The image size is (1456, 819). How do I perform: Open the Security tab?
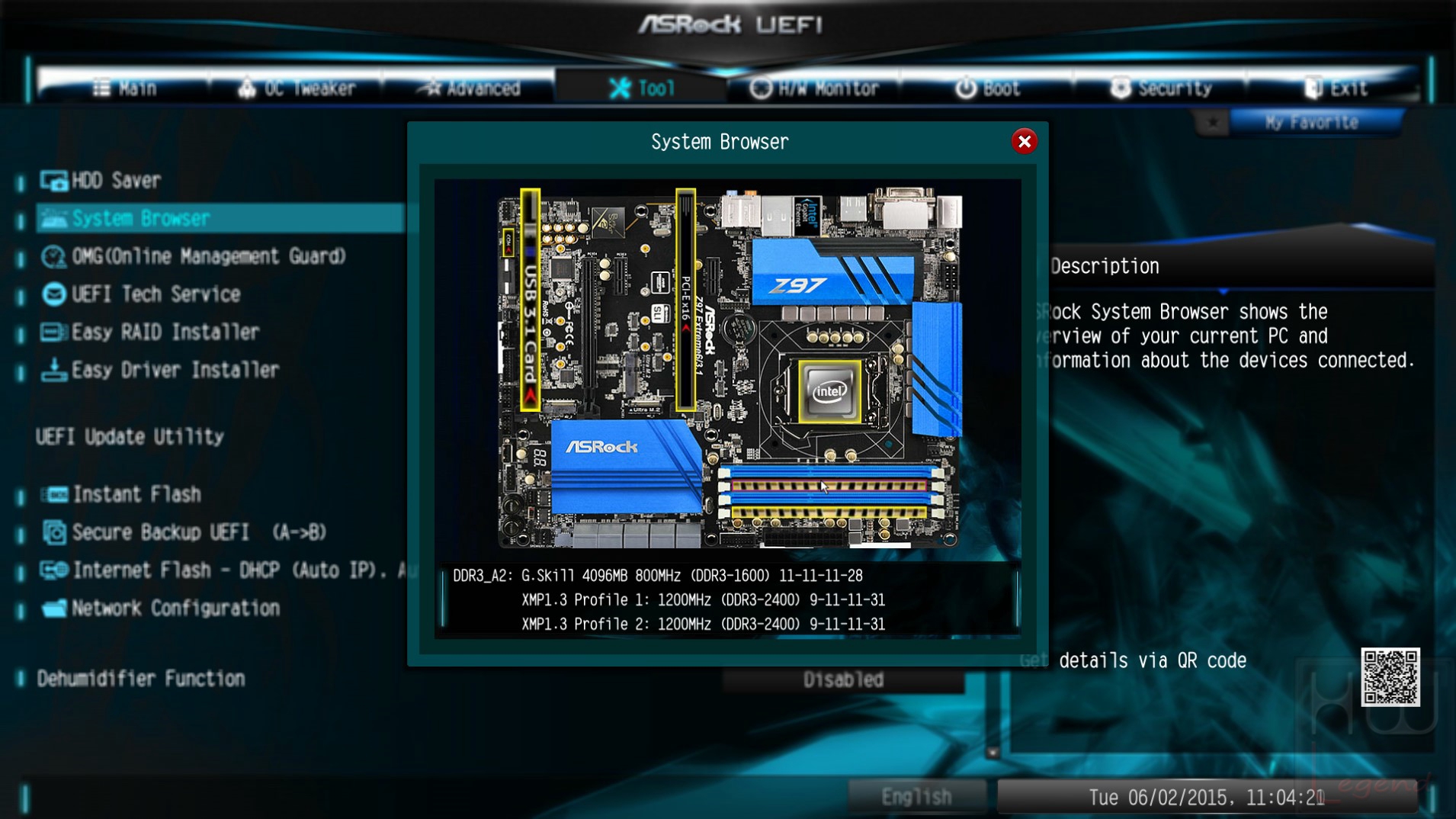tap(1160, 88)
